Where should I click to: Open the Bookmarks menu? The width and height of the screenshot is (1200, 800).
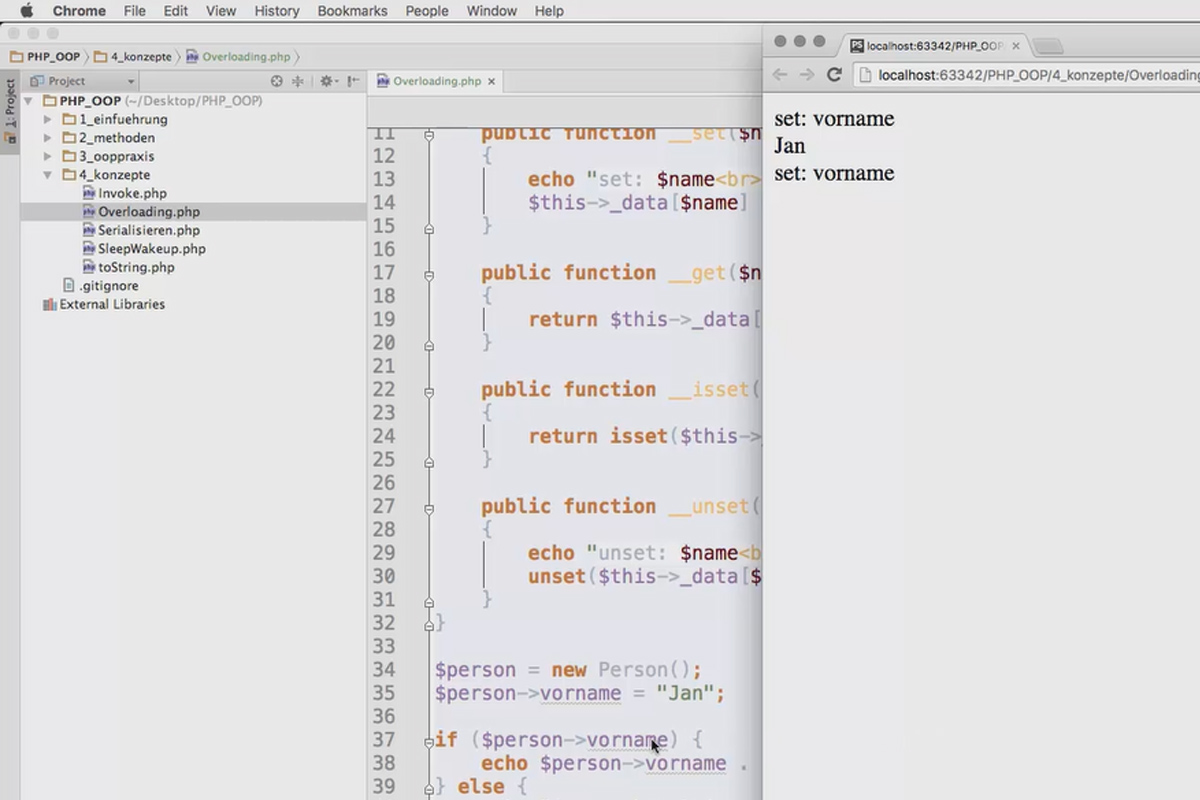(x=352, y=11)
